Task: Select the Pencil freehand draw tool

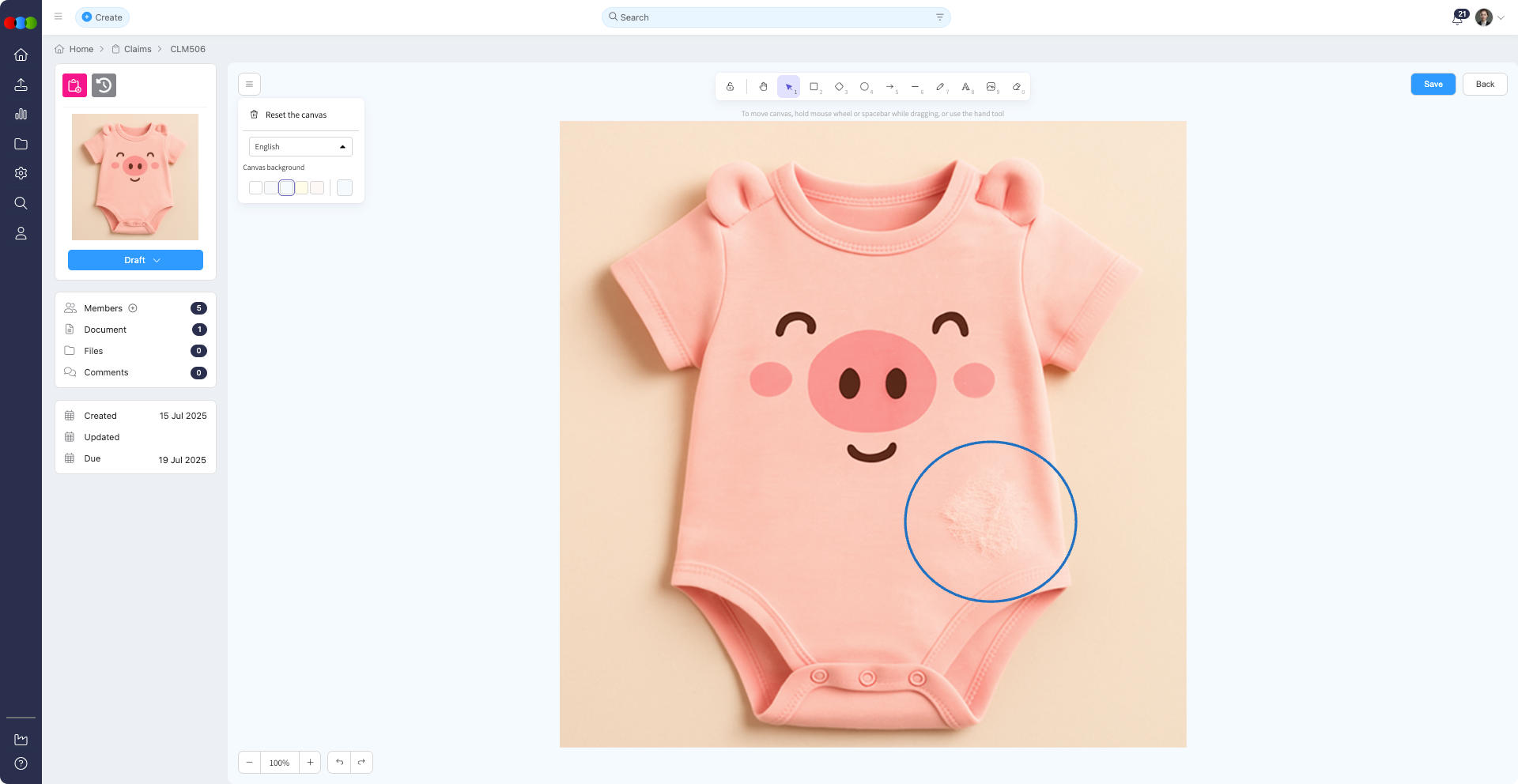Action: click(x=940, y=87)
